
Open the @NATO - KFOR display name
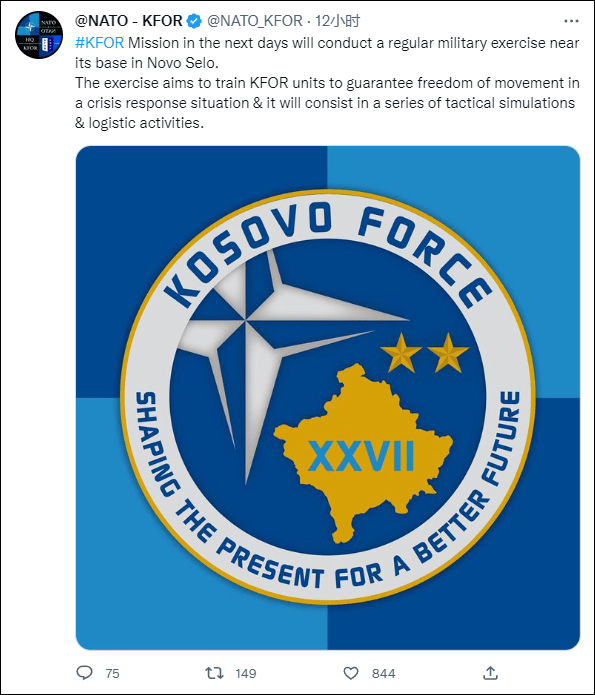129,21
